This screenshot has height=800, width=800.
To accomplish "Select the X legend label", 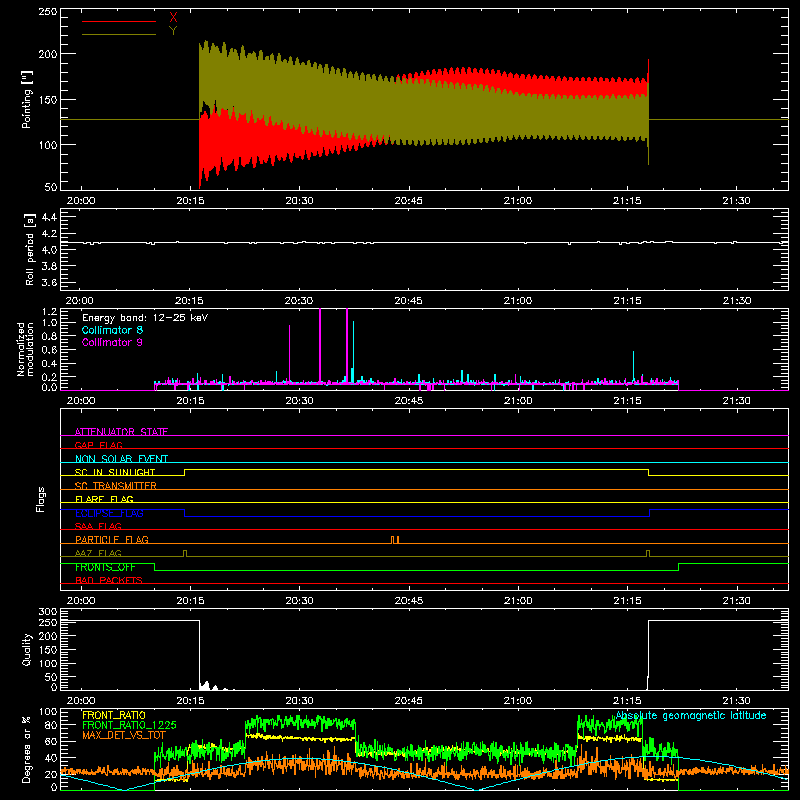I will click(173, 18).
